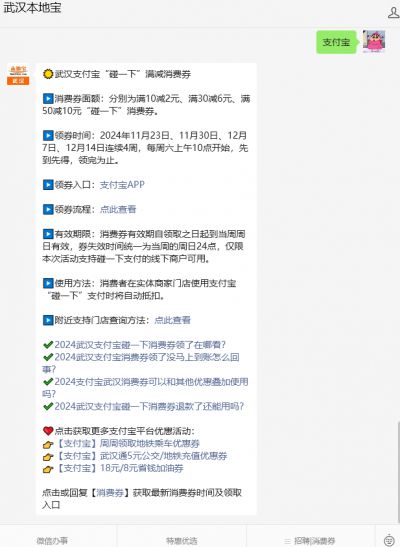Open the 微信办事 bottom menu

coord(52,540)
